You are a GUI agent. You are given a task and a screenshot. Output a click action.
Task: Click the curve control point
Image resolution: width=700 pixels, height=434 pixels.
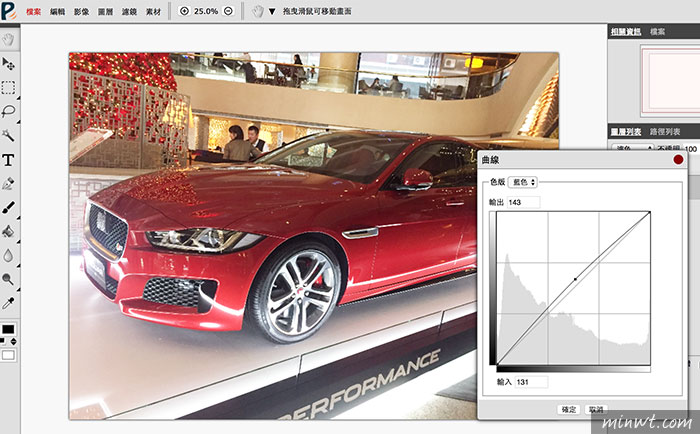tap(575, 279)
